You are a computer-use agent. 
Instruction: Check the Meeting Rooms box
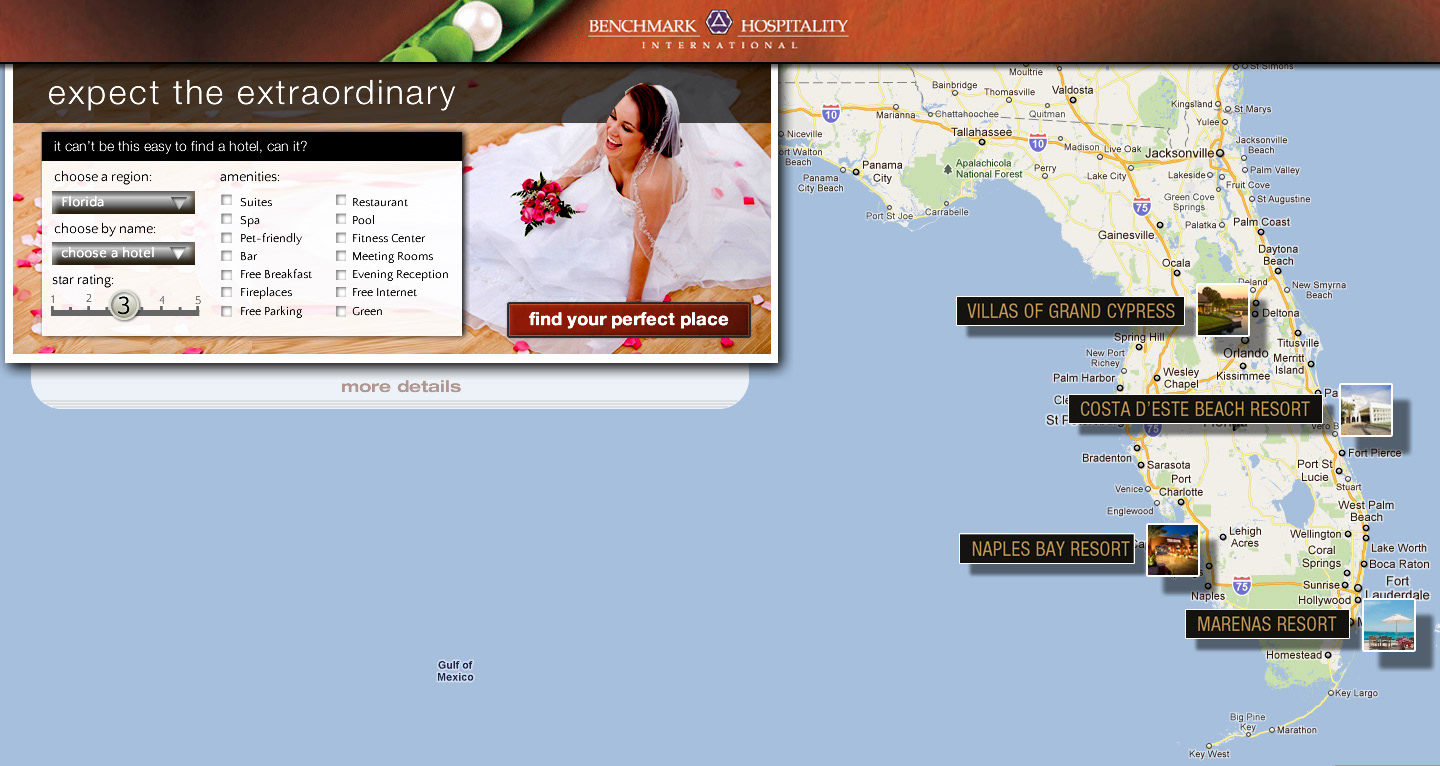click(341, 255)
